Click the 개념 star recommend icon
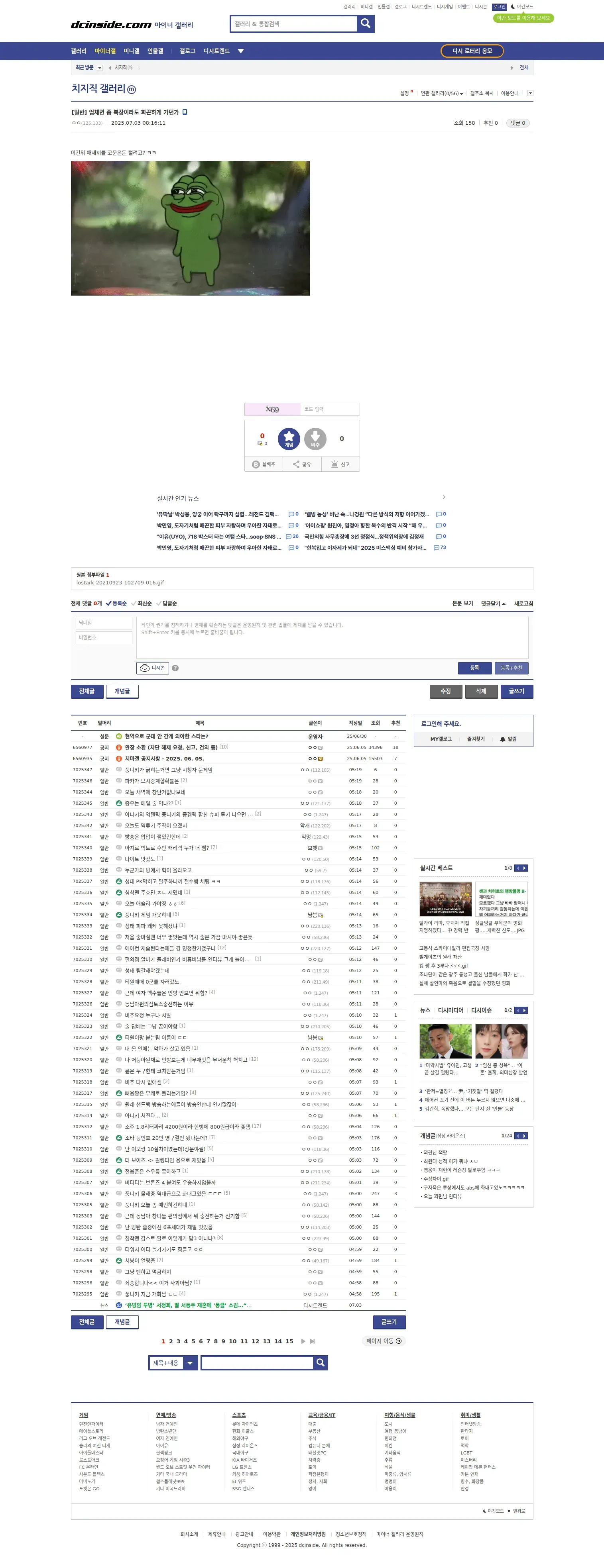This screenshot has width=604, height=1568. 289,438
